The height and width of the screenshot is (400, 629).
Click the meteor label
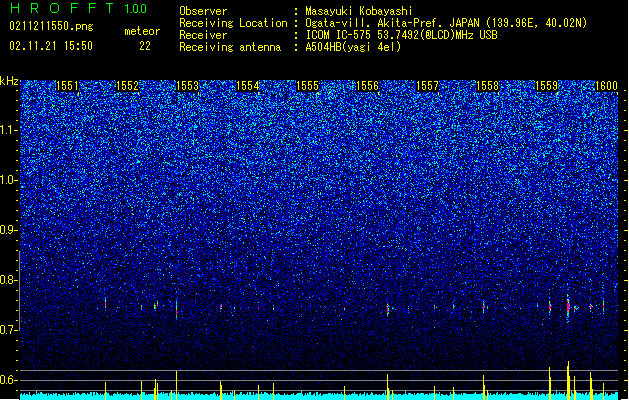point(142,31)
